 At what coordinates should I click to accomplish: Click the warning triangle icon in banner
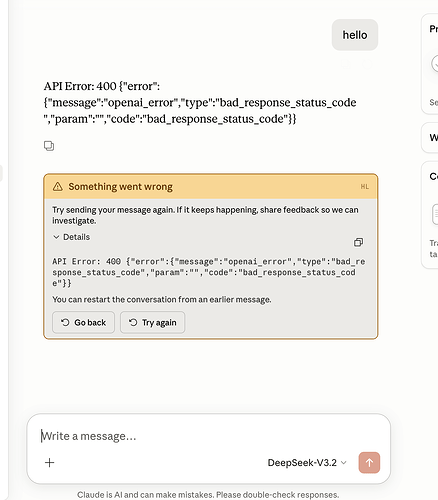[58, 186]
